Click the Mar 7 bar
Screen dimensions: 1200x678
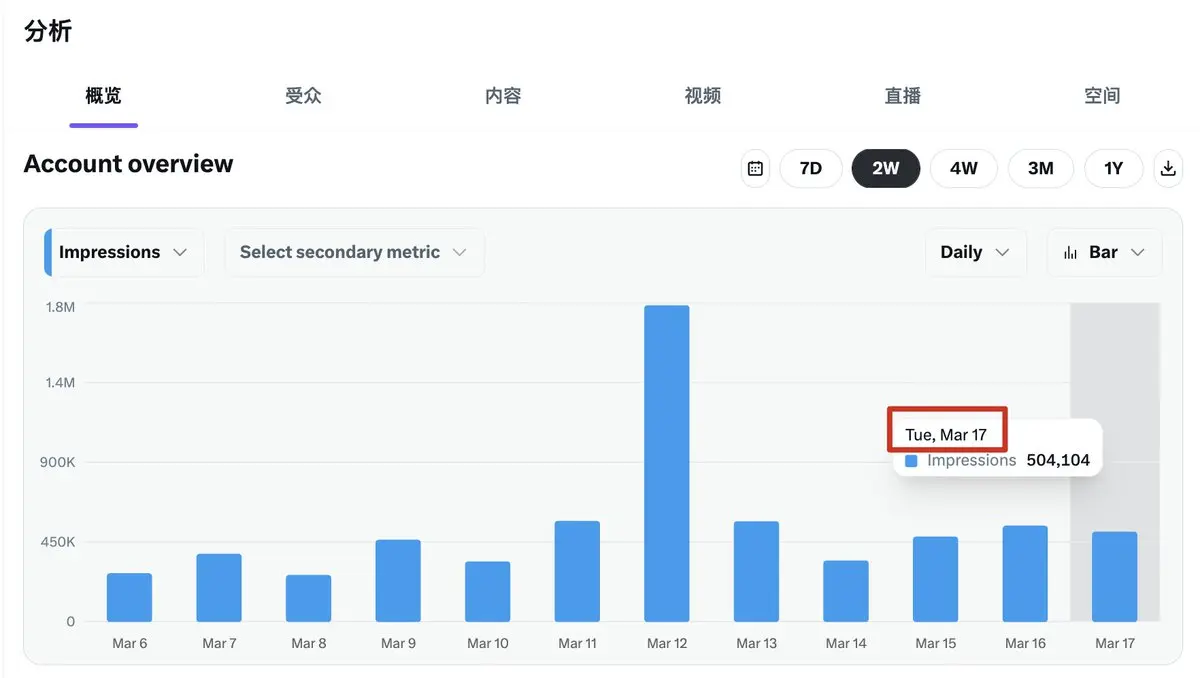pyautogui.click(x=219, y=588)
